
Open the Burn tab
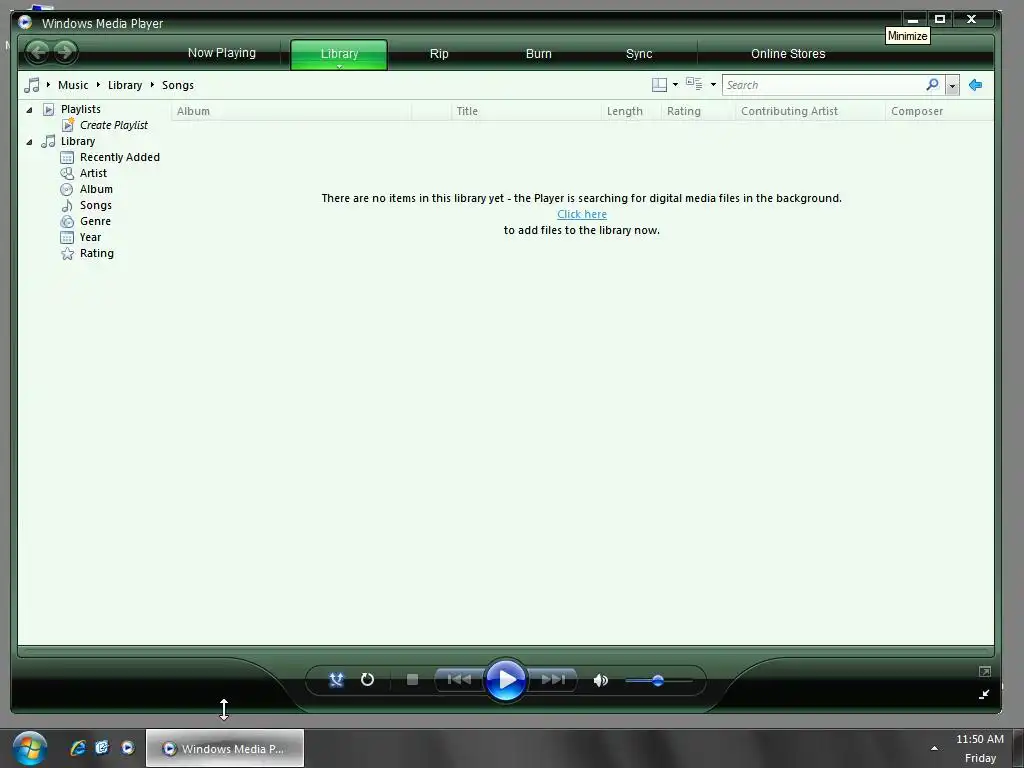539,54
